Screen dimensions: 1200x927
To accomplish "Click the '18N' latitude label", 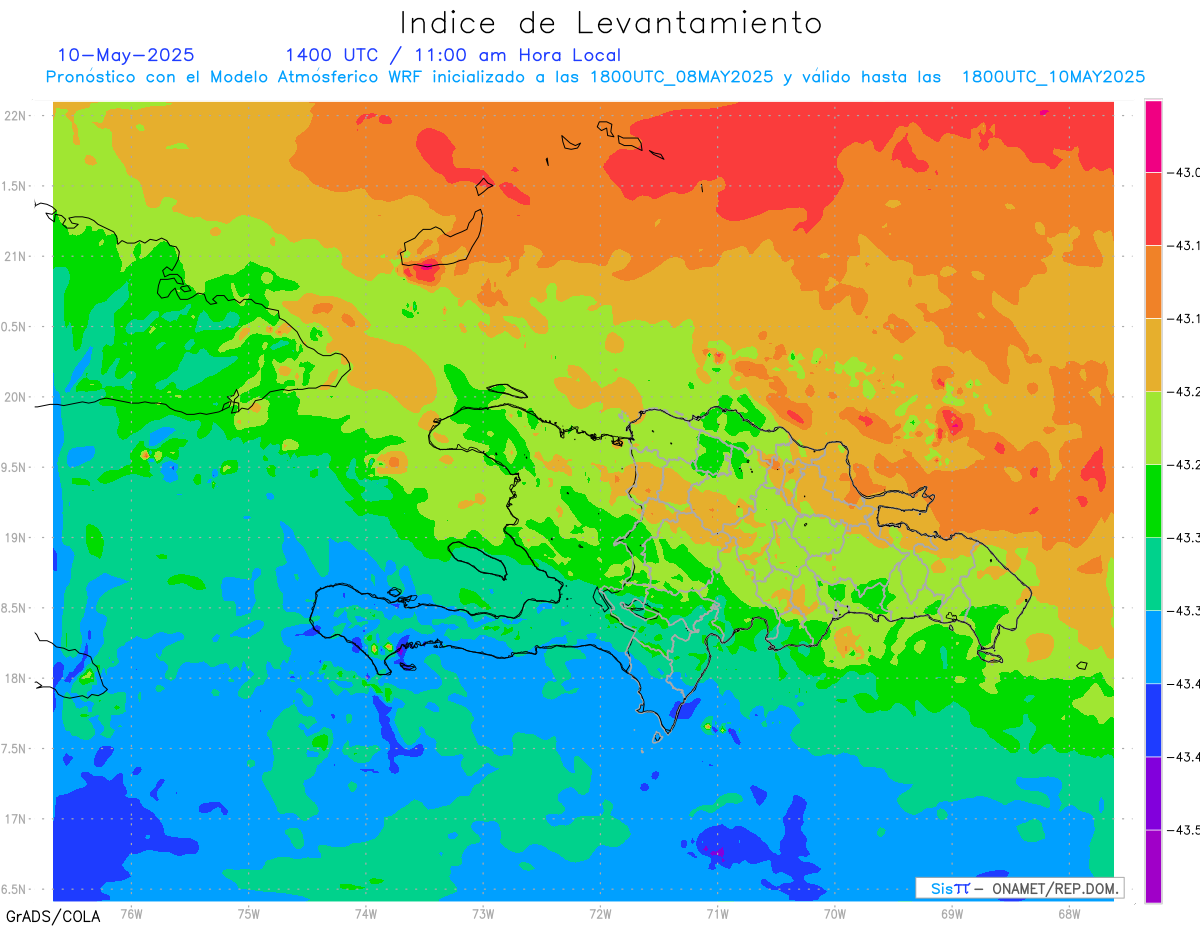I will tap(15, 678).
